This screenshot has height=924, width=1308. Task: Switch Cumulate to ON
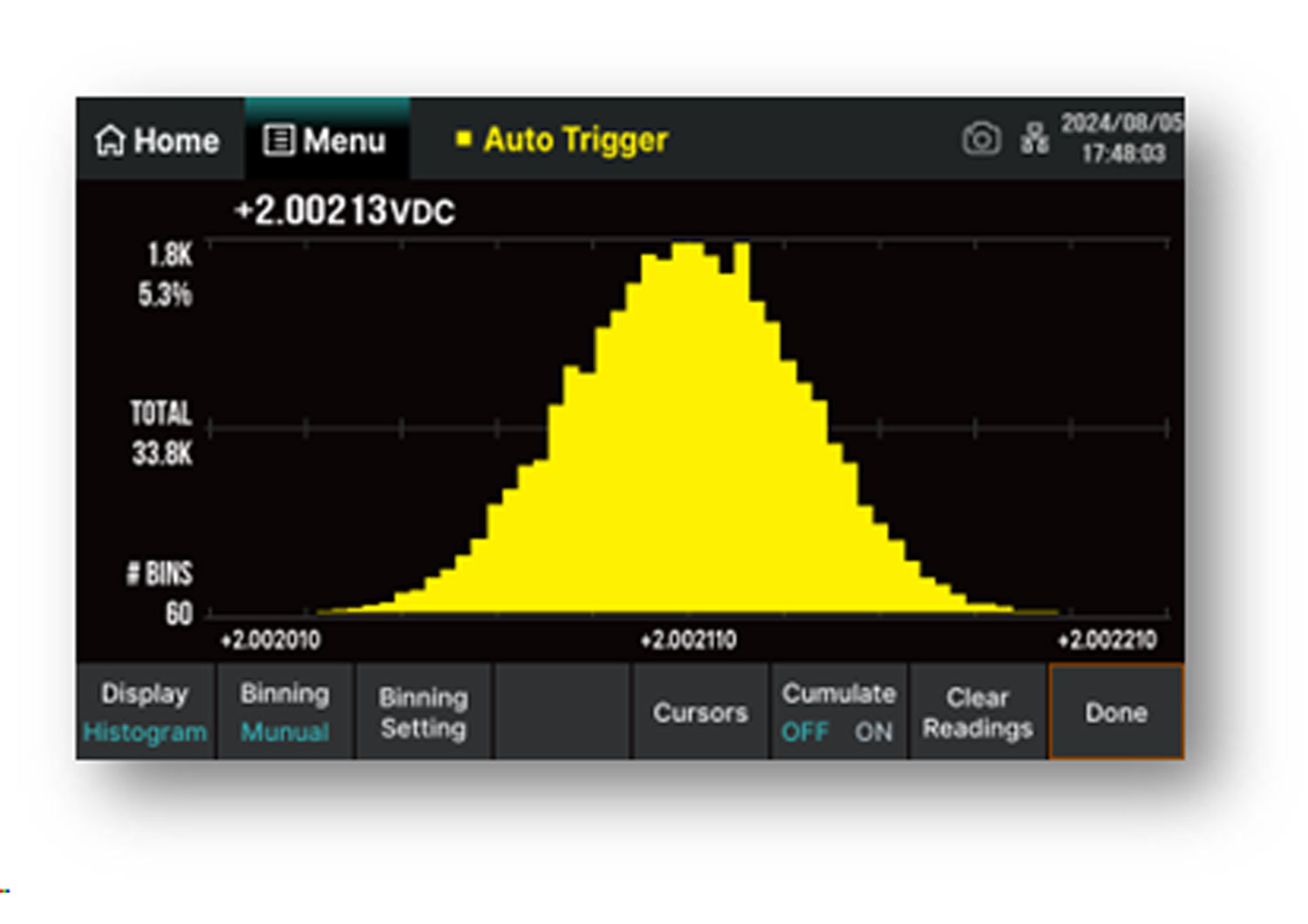pyautogui.click(x=874, y=732)
